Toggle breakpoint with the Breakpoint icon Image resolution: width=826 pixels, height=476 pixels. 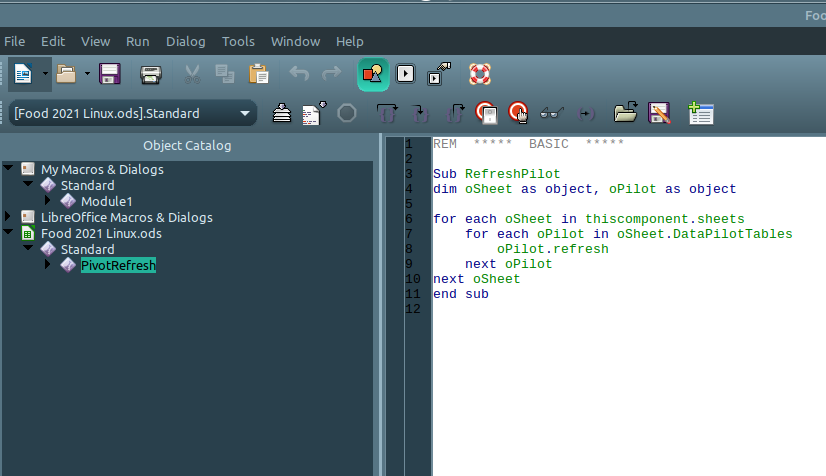coord(486,113)
